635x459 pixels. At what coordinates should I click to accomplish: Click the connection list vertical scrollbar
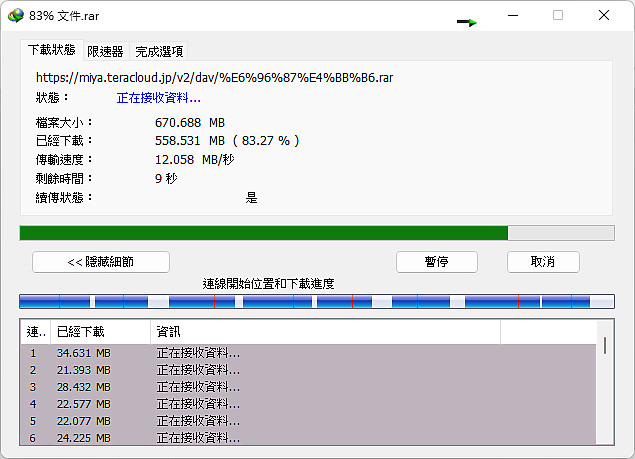point(605,383)
